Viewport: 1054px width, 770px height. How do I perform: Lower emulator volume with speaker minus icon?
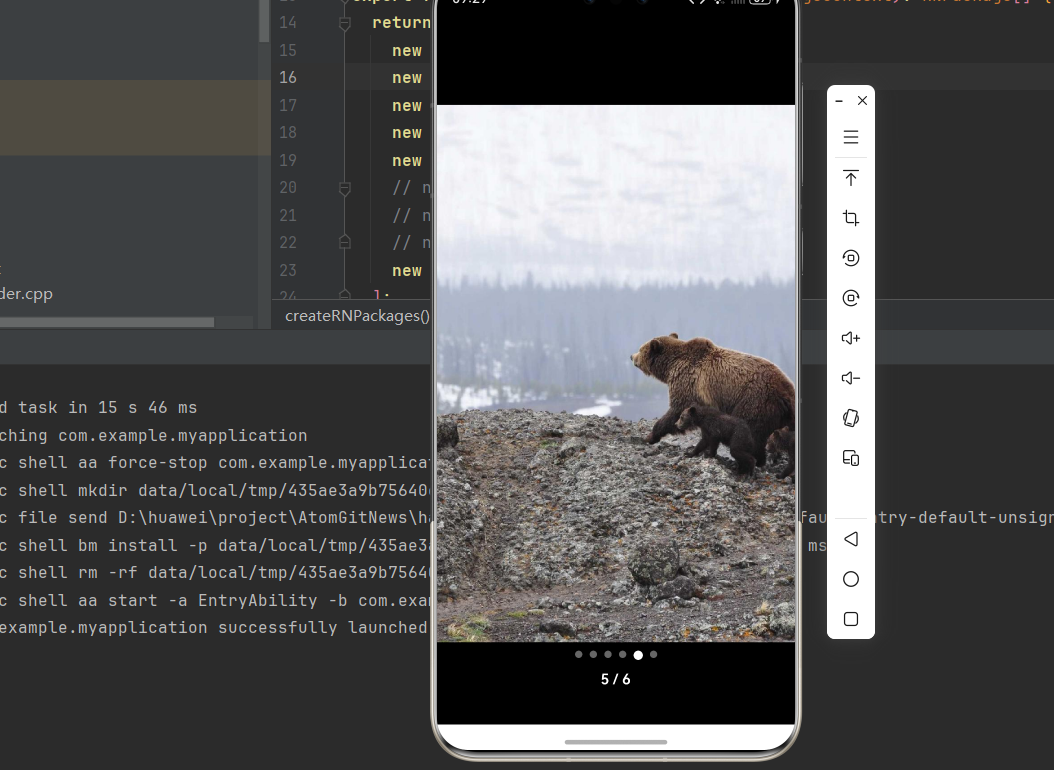(850, 378)
